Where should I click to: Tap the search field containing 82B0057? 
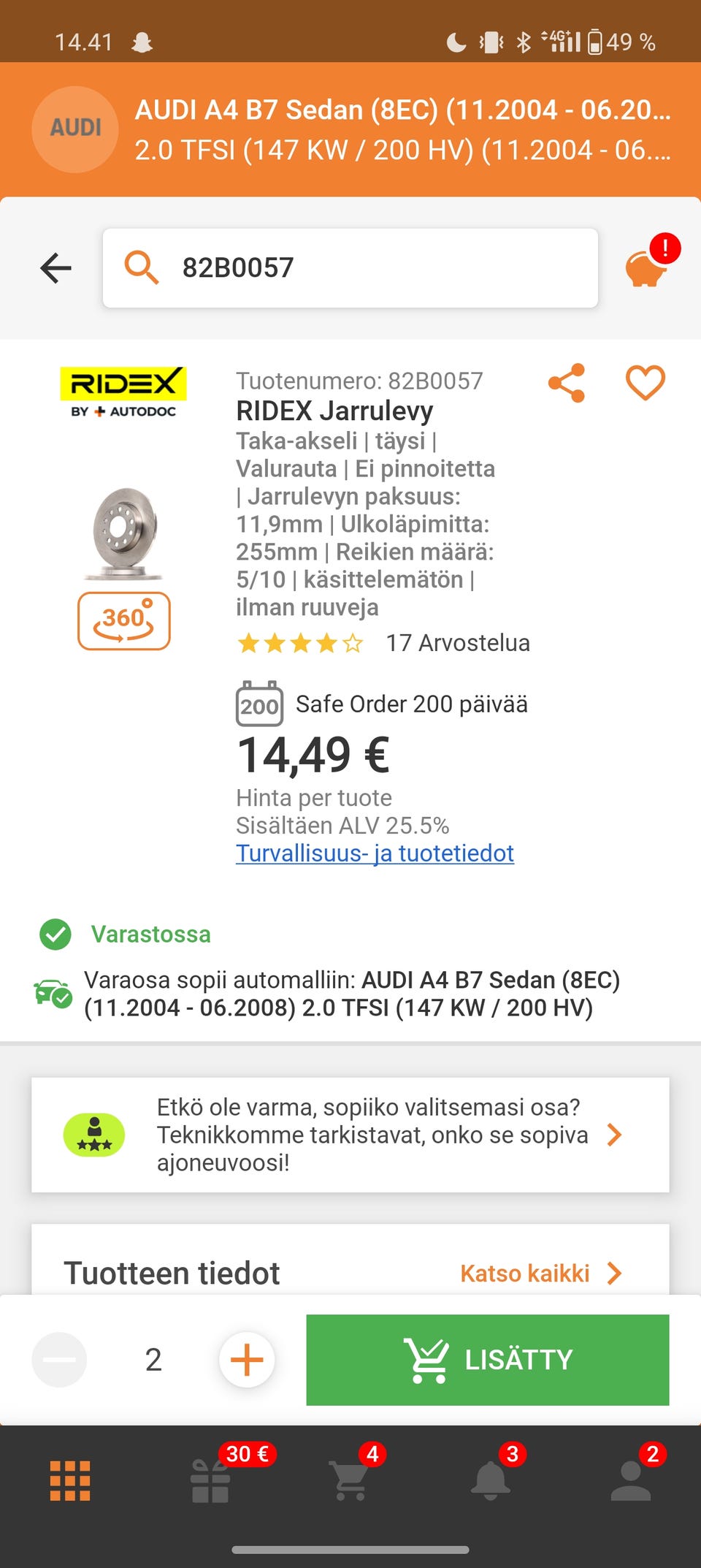coord(350,268)
